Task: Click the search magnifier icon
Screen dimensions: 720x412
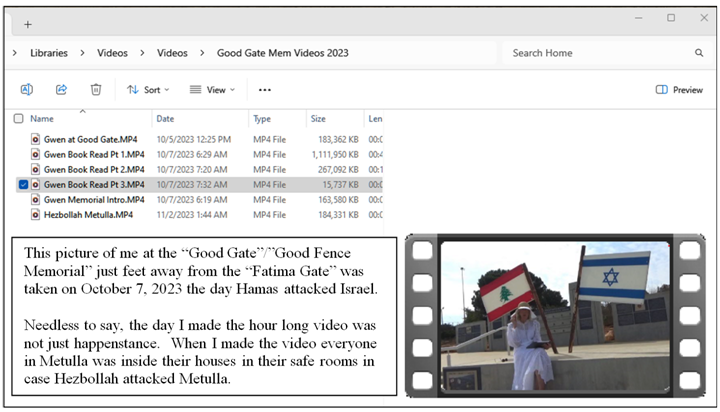Action: click(699, 53)
